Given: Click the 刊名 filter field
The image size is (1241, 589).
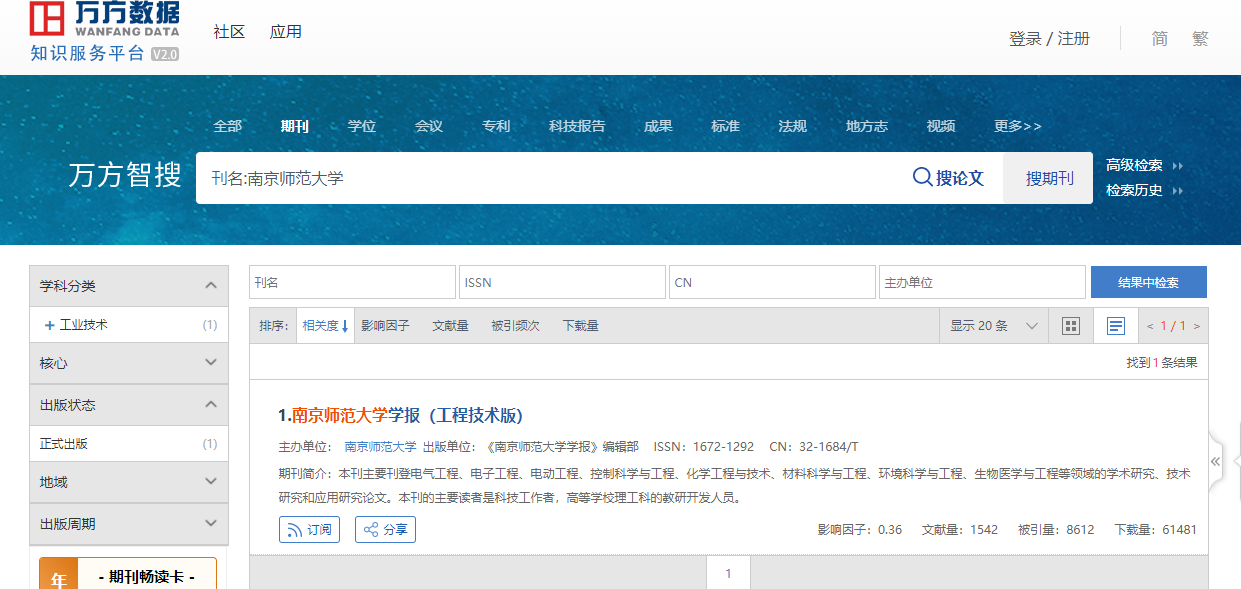Looking at the screenshot, I should 352,282.
